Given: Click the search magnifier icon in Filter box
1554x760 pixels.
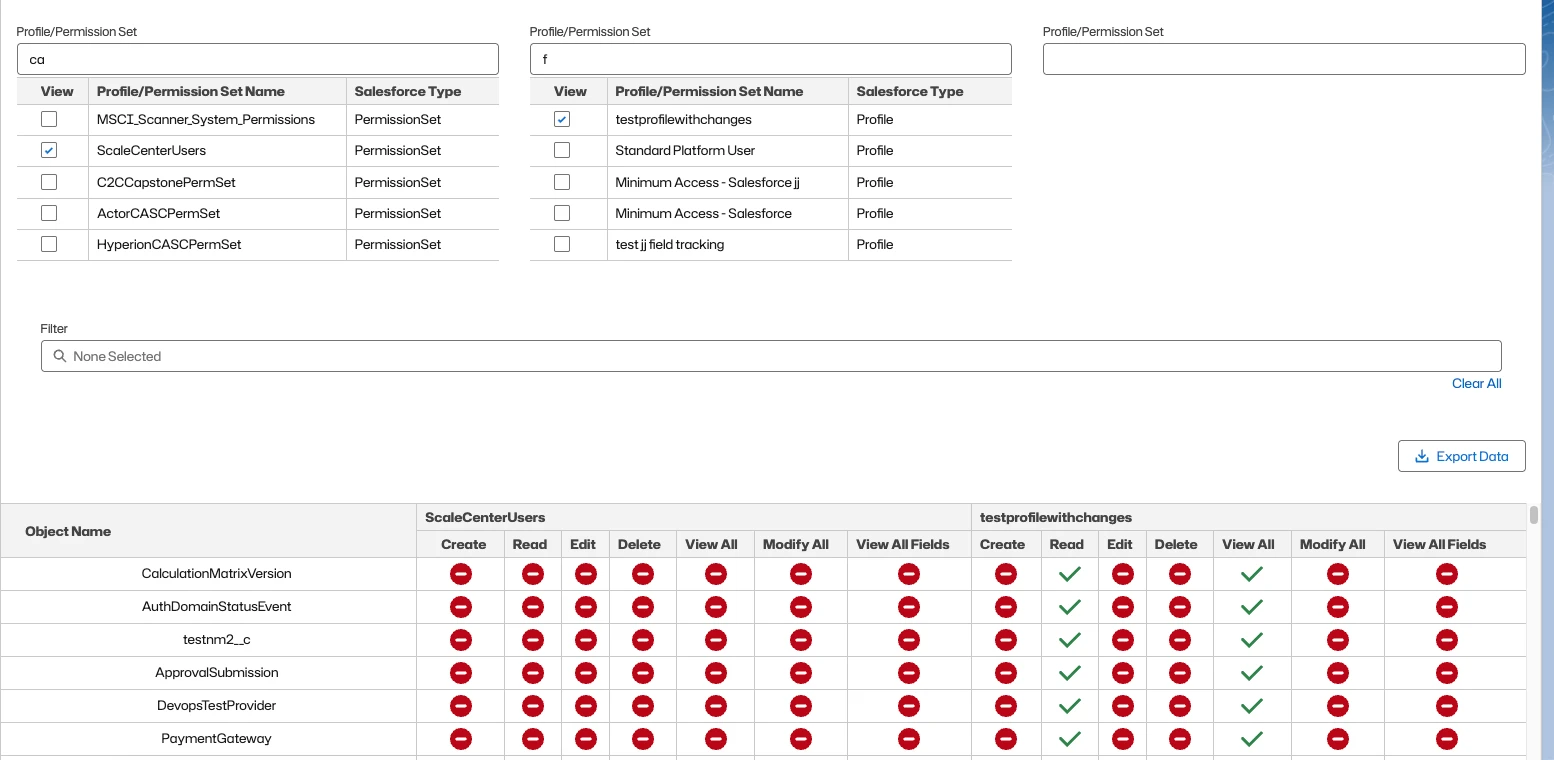Looking at the screenshot, I should coord(60,356).
